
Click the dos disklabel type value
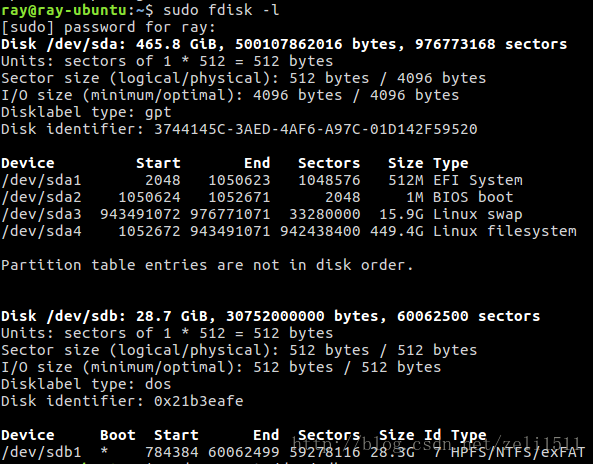coord(158,384)
